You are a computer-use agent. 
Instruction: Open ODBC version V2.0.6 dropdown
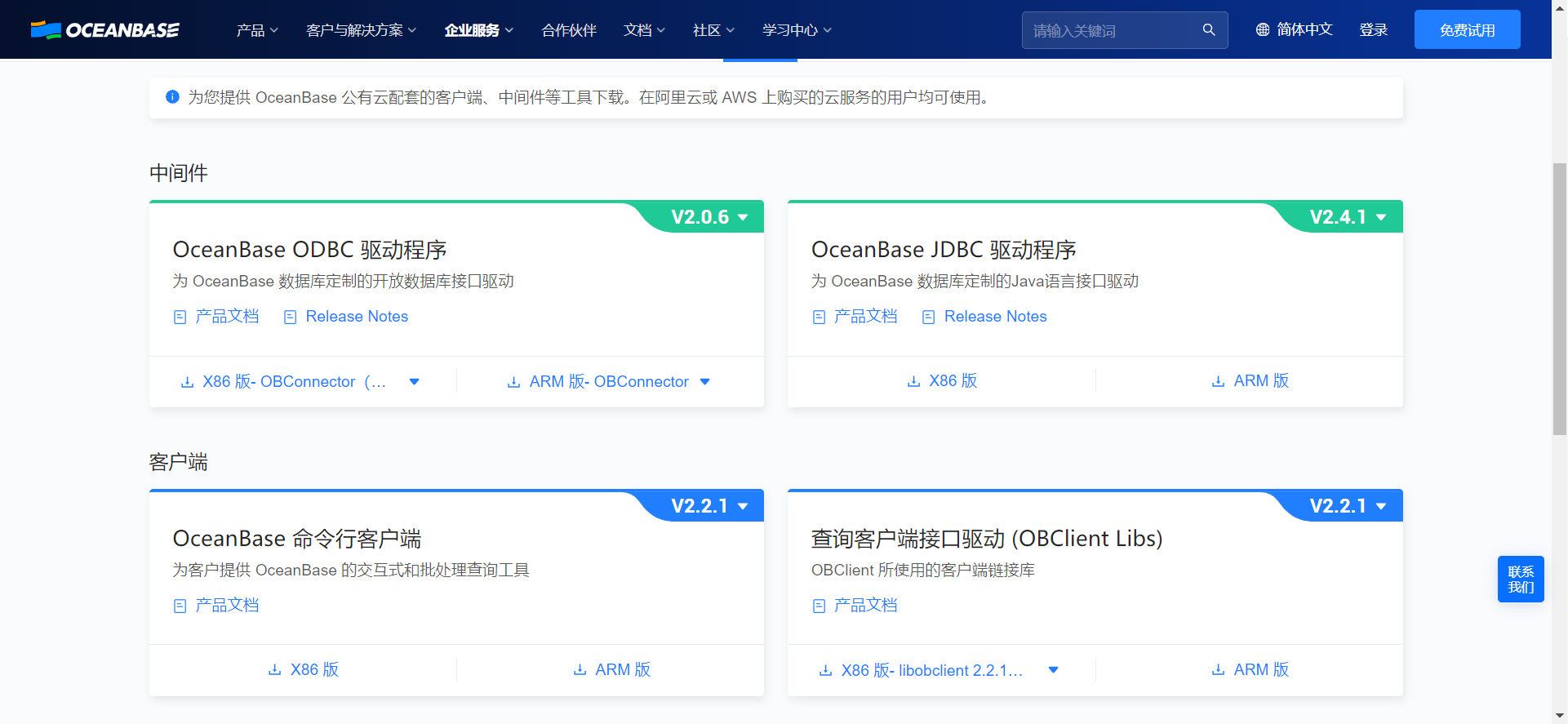tap(709, 217)
